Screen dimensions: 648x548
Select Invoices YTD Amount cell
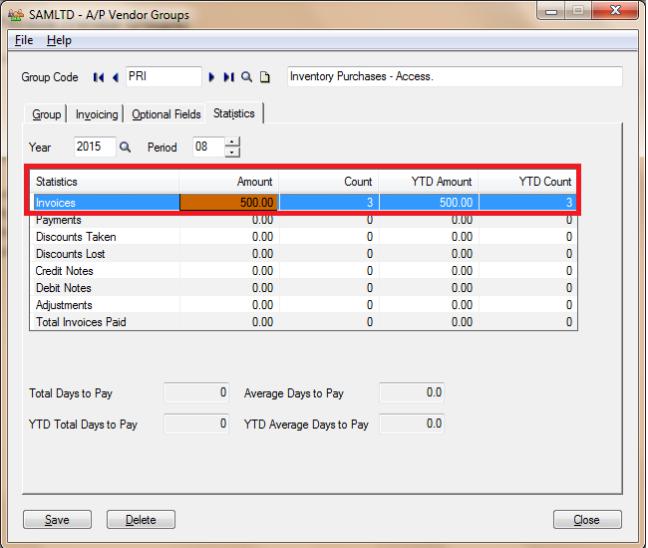pos(429,203)
